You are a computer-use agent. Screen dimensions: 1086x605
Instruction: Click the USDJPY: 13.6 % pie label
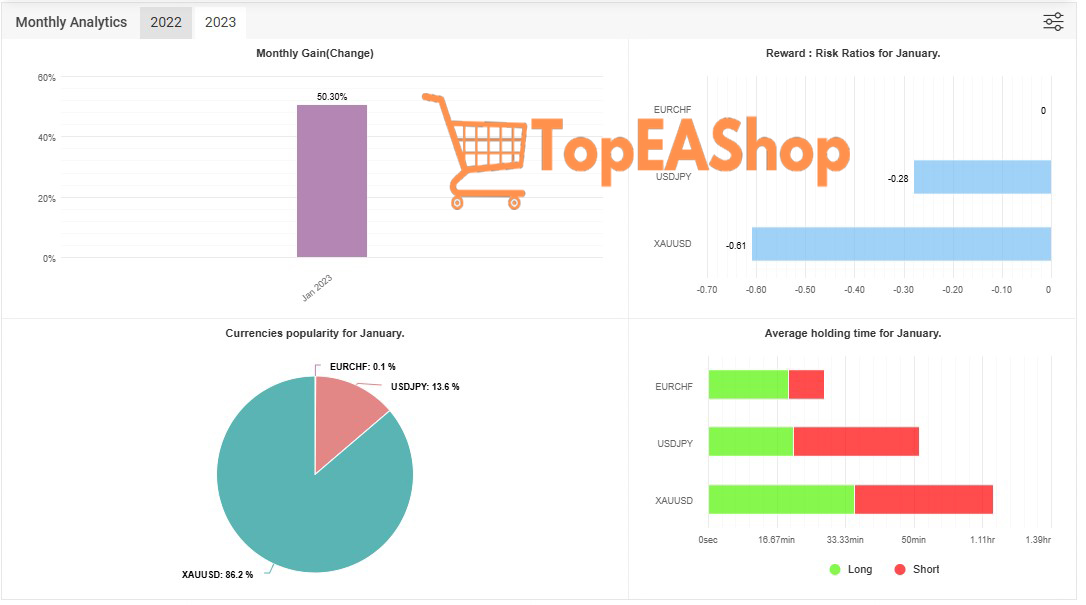click(x=425, y=387)
